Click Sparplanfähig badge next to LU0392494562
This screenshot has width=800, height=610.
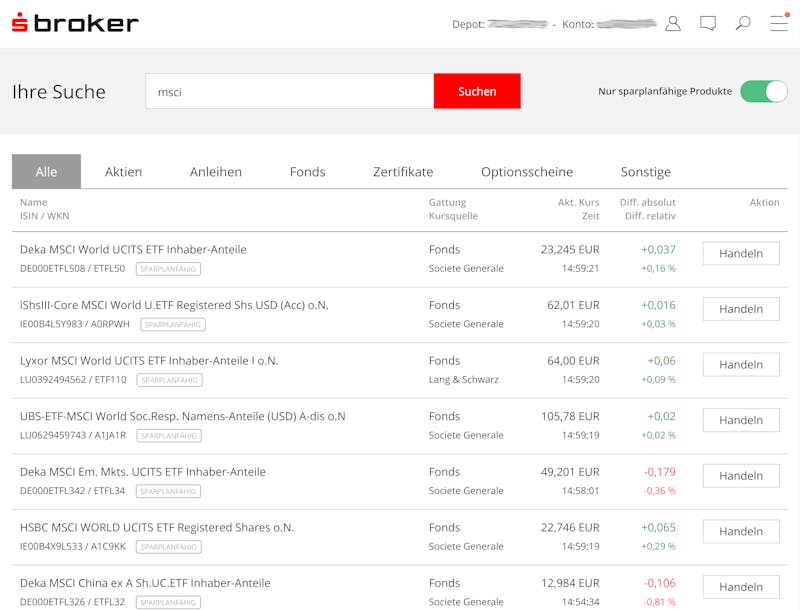click(169, 380)
